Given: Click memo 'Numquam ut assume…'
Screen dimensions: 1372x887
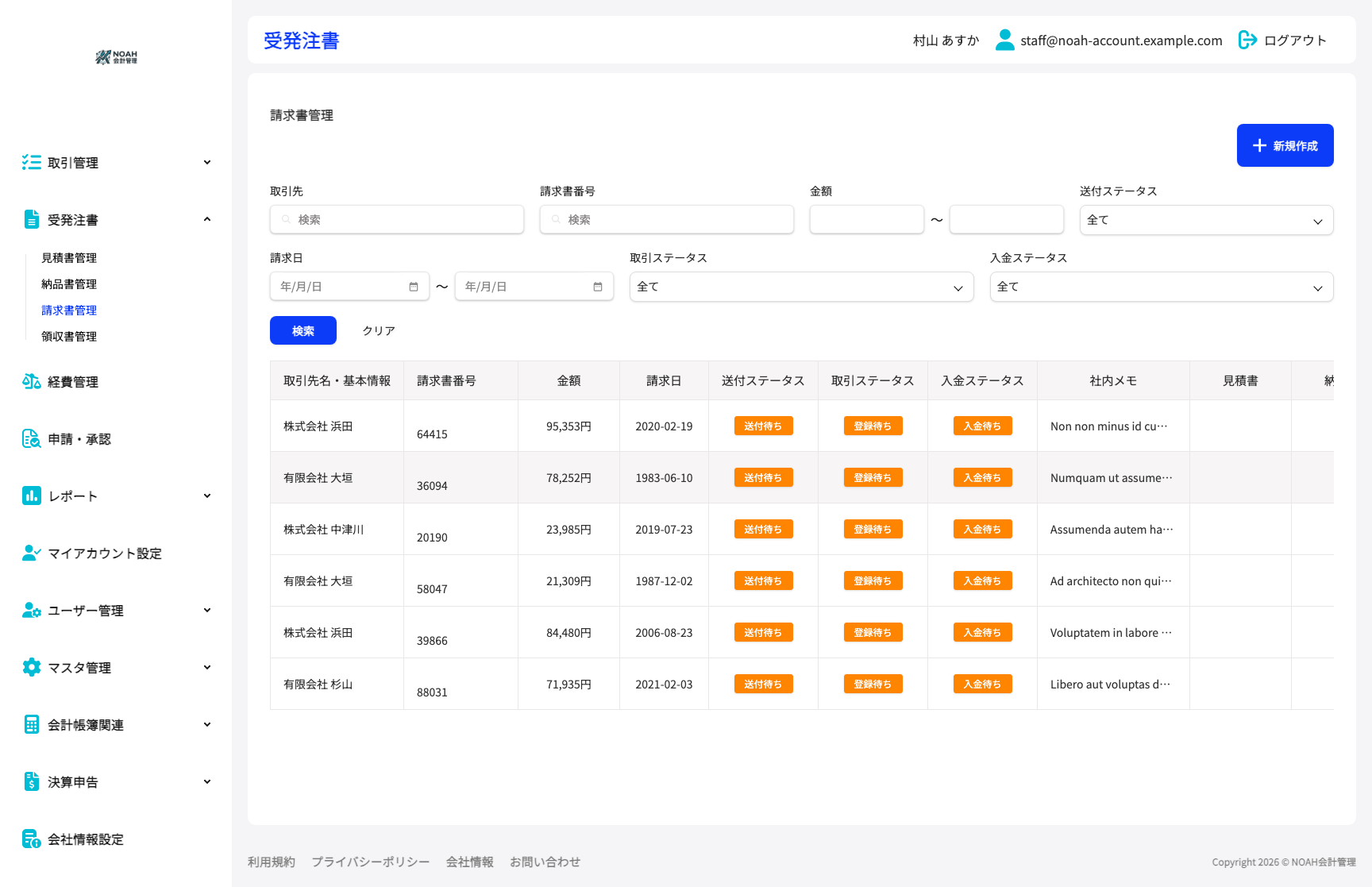Looking at the screenshot, I should pyautogui.click(x=1111, y=478).
